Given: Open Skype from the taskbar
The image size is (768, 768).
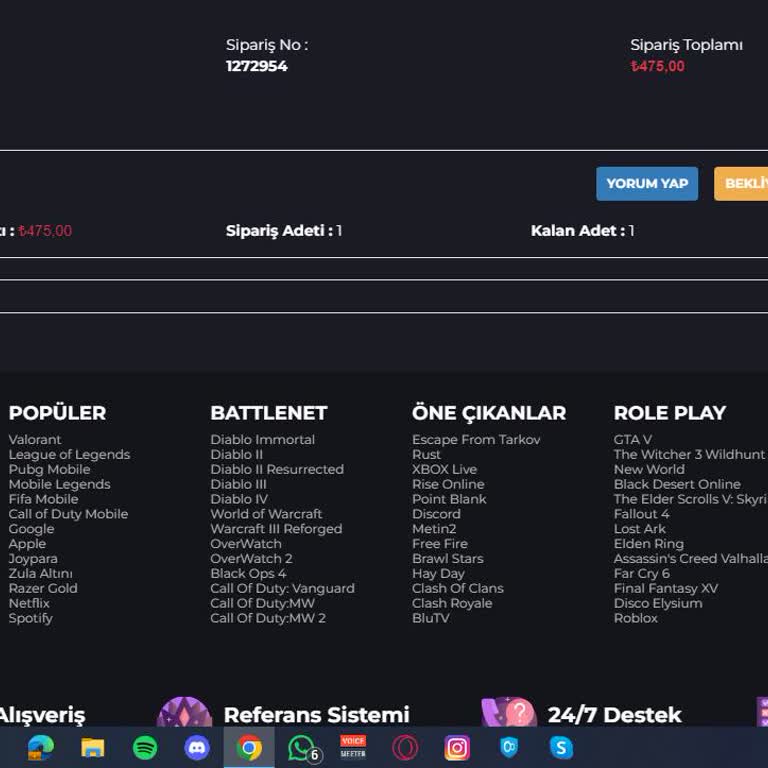Looking at the screenshot, I should click(x=561, y=747).
